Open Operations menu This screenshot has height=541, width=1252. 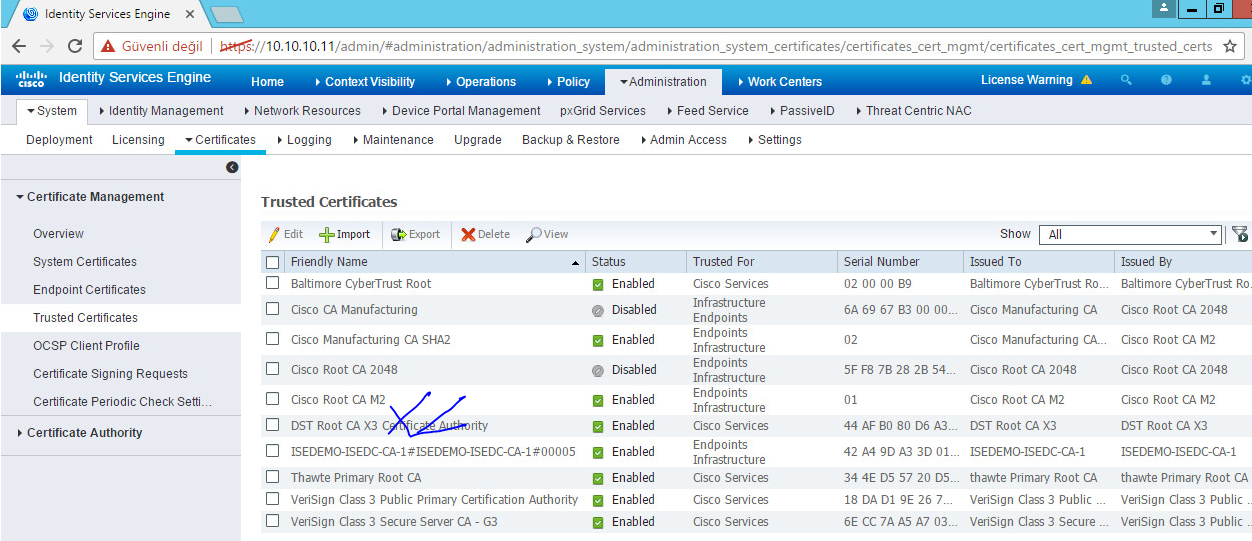[479, 82]
